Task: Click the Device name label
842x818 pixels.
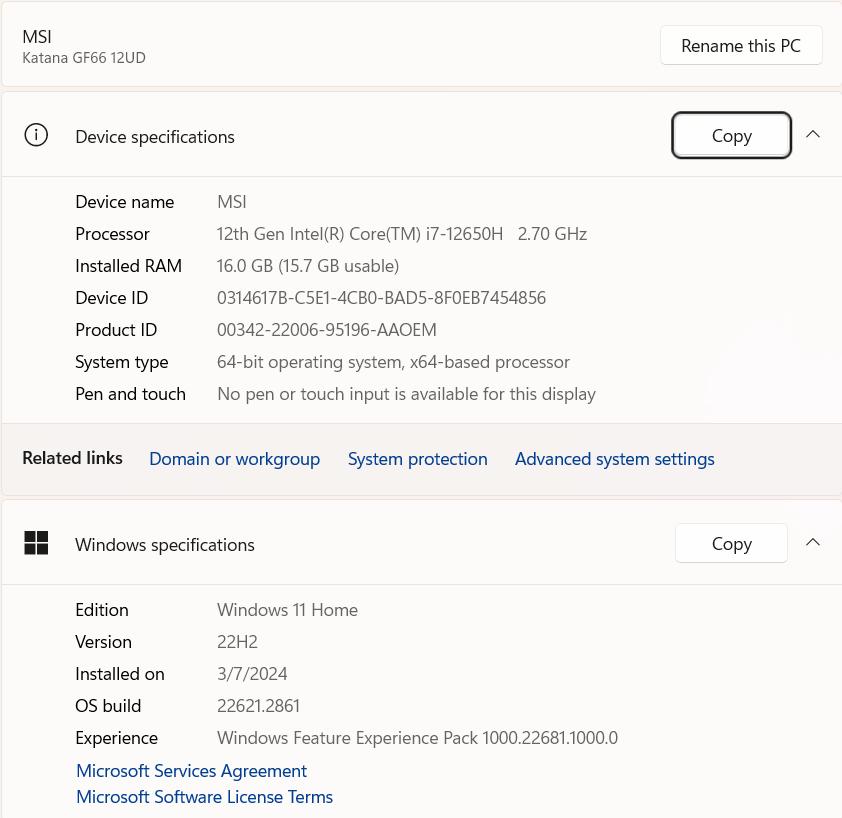Action: 125,202
